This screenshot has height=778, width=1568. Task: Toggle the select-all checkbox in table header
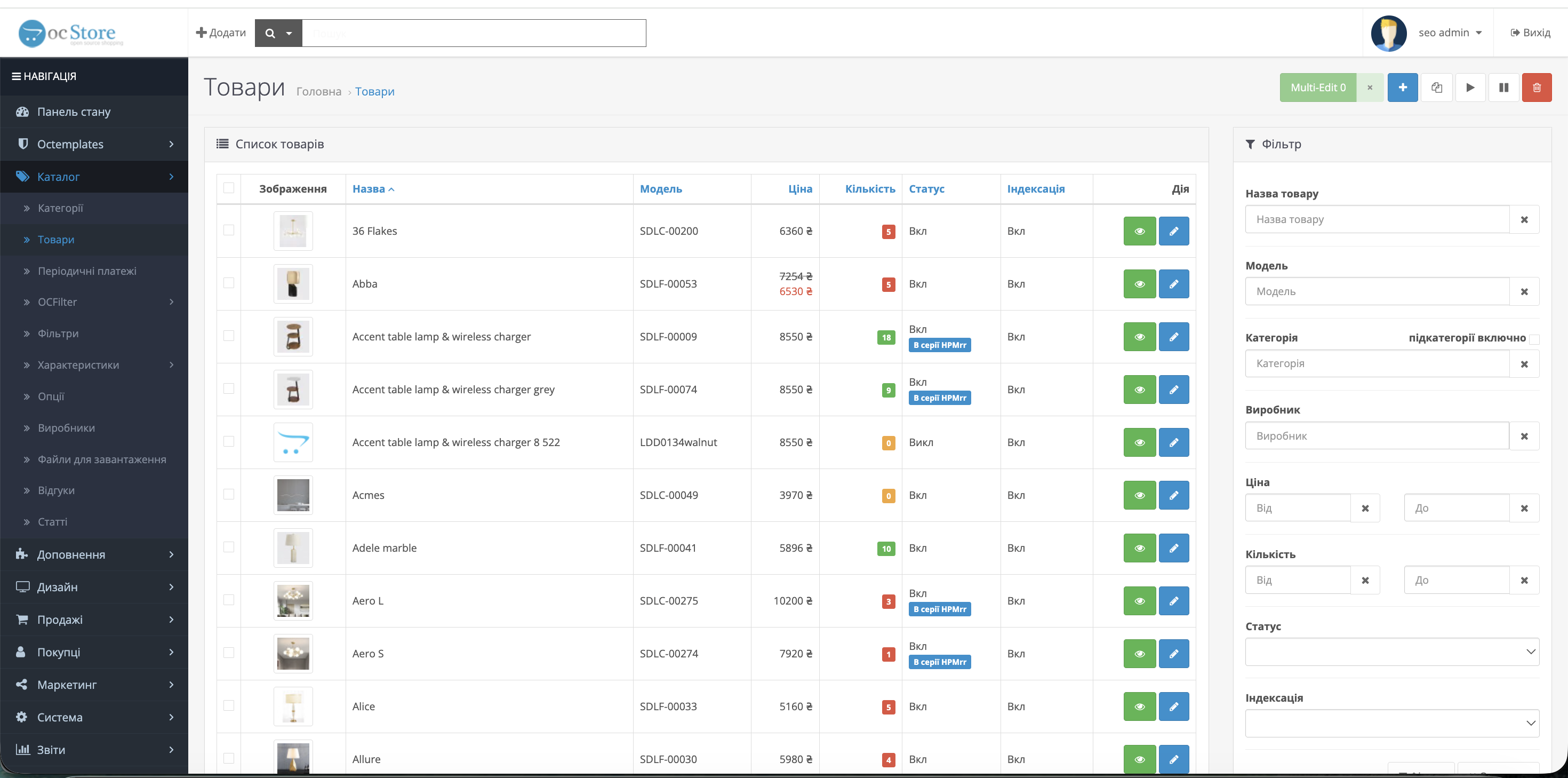point(229,188)
